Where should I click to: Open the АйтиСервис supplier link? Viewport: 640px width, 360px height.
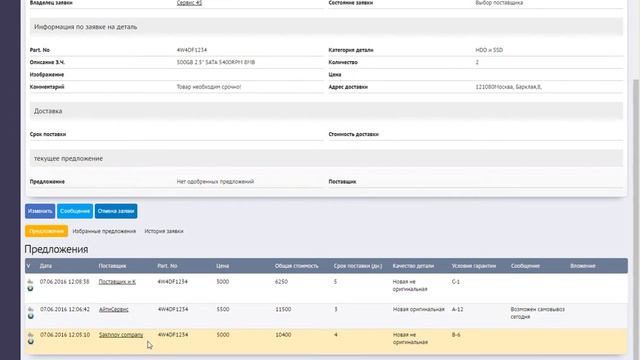[x=113, y=309]
